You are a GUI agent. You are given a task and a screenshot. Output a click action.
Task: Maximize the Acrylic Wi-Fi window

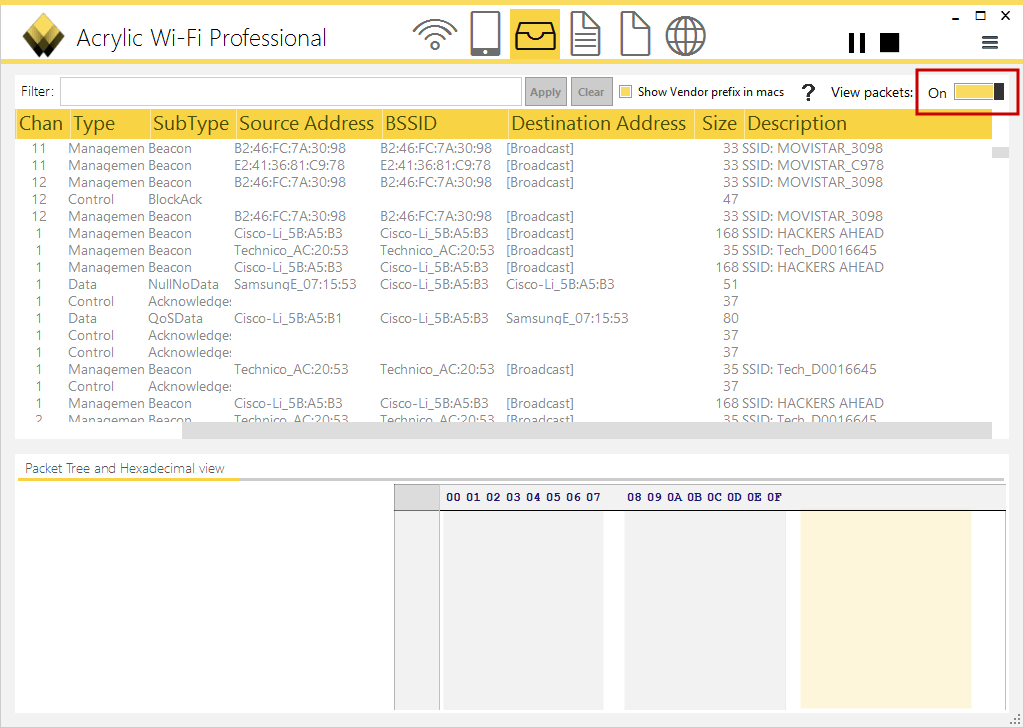[980, 16]
